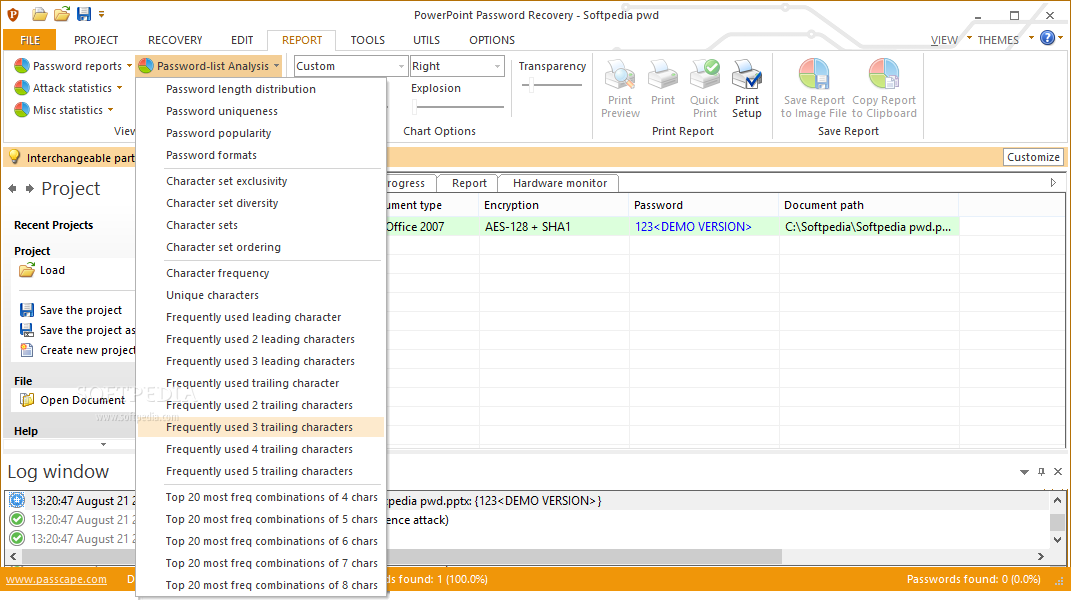Select Top 20 most freq combinations of 6 chars
Screen dimensions: 1071x600
coord(260,541)
